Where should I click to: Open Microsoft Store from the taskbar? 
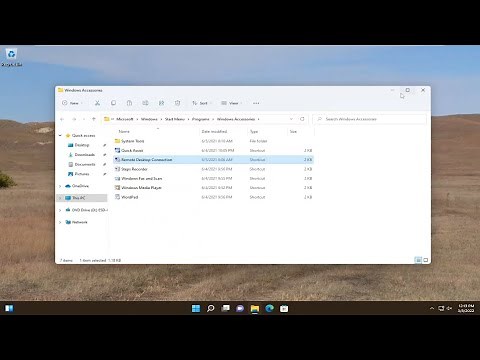click(284, 308)
